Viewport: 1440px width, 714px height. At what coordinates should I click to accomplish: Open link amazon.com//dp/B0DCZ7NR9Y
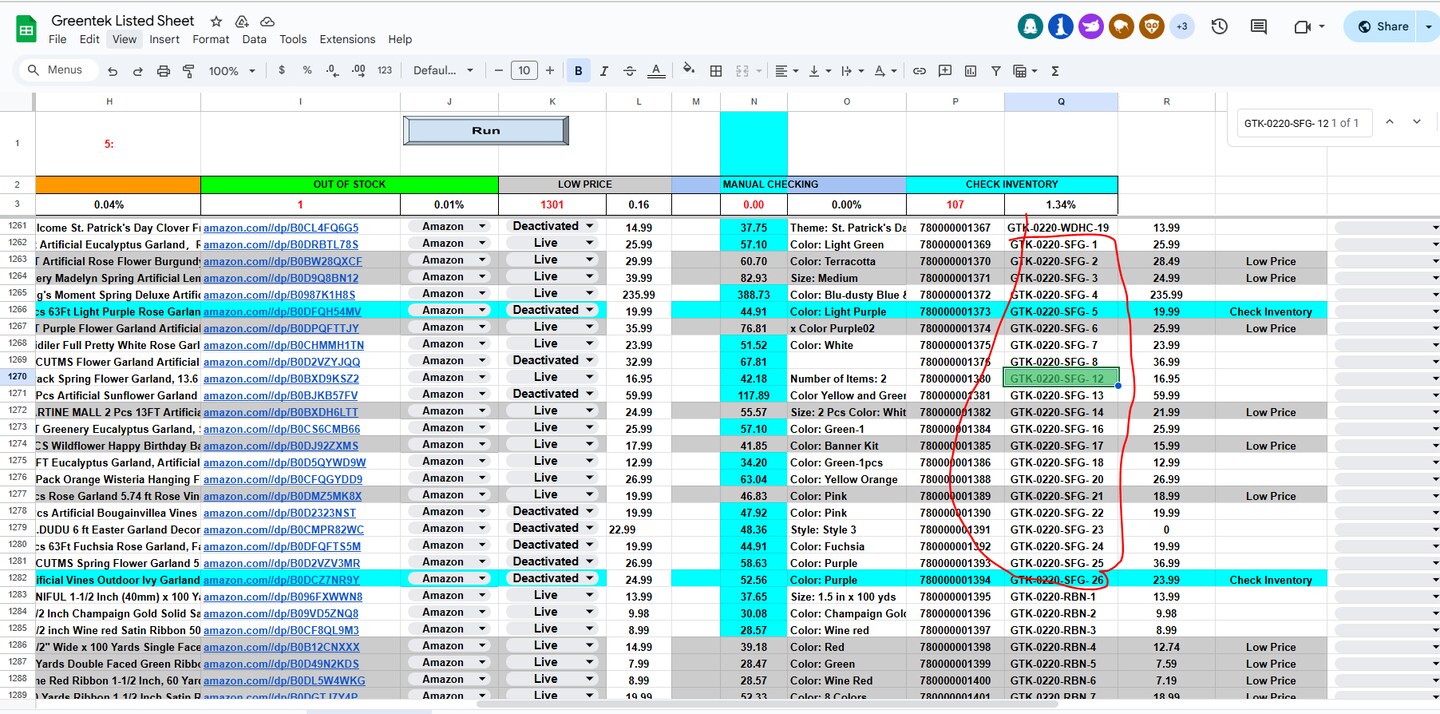pos(281,580)
